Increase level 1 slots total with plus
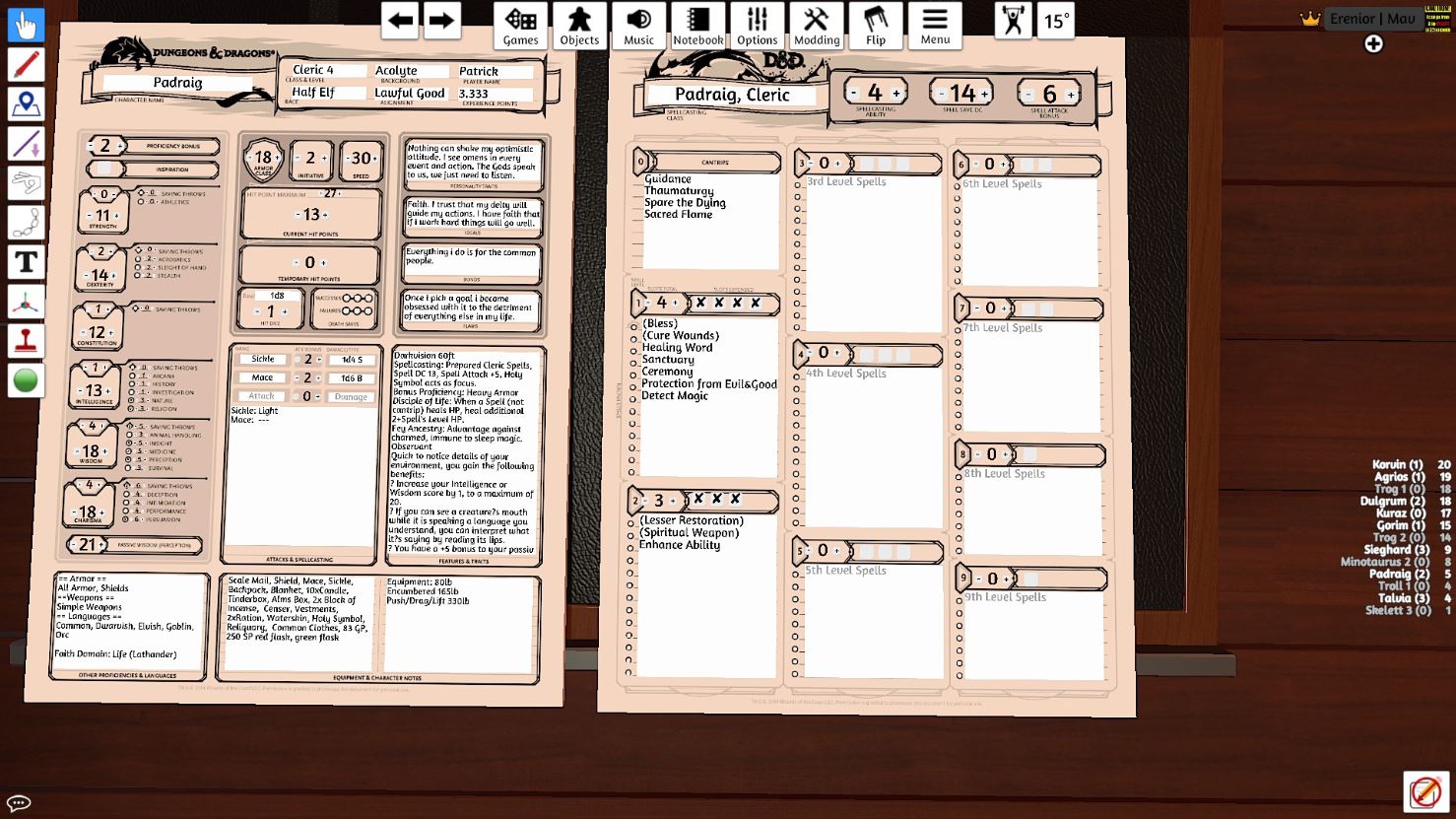The width and height of the screenshot is (1456, 819). (x=675, y=304)
